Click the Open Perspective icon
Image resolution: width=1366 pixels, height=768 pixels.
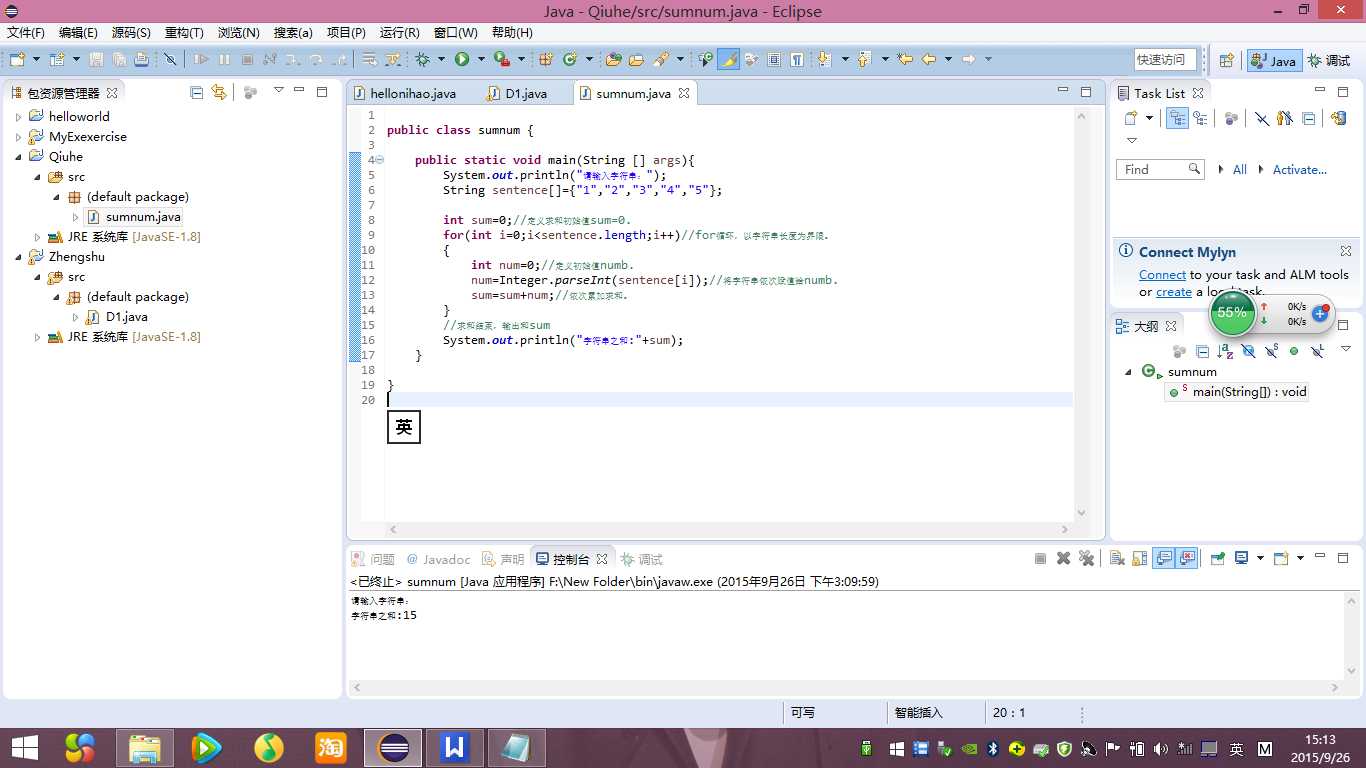(x=1226, y=60)
